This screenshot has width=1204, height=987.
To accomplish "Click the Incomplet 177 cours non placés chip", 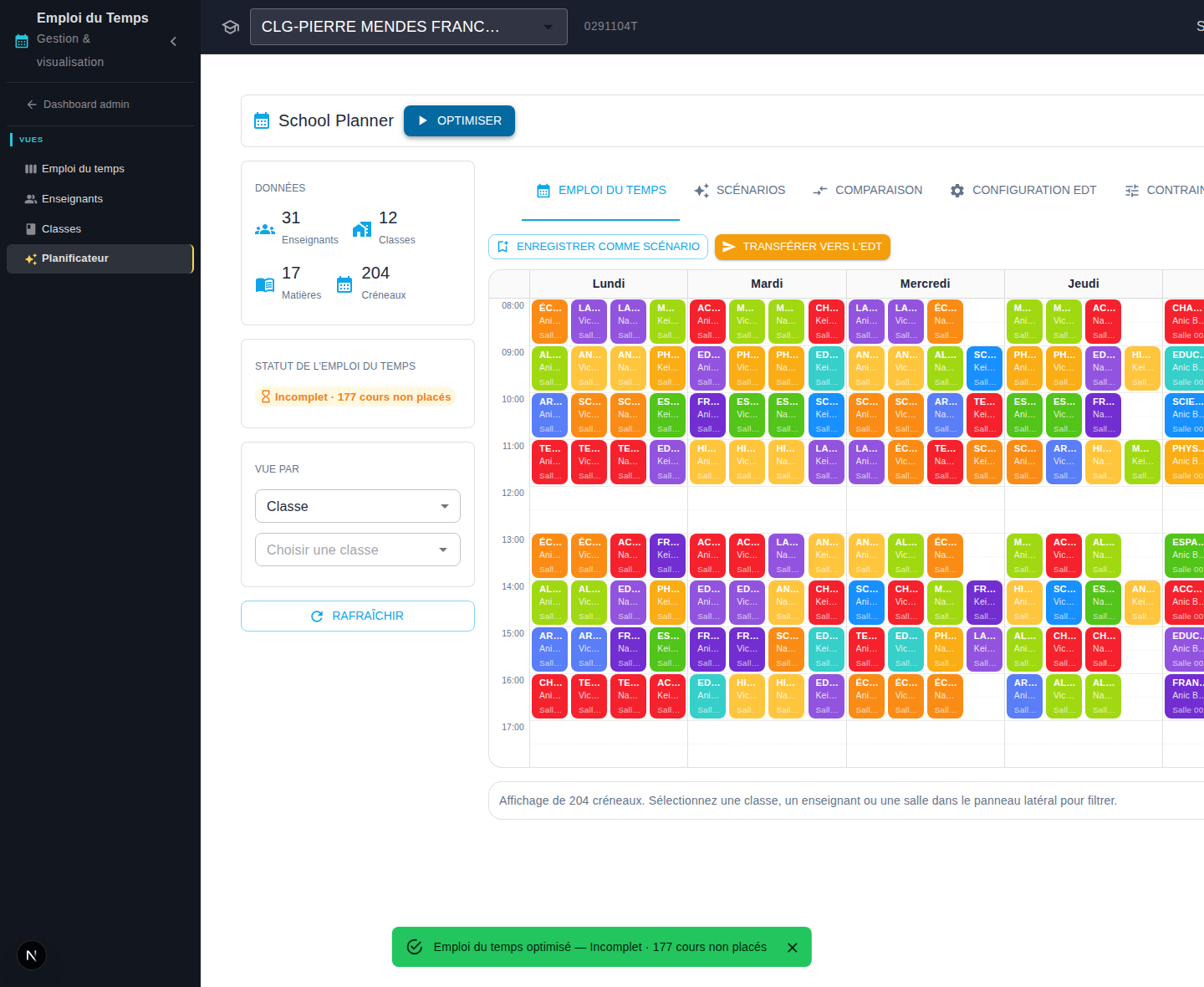I will point(356,396).
